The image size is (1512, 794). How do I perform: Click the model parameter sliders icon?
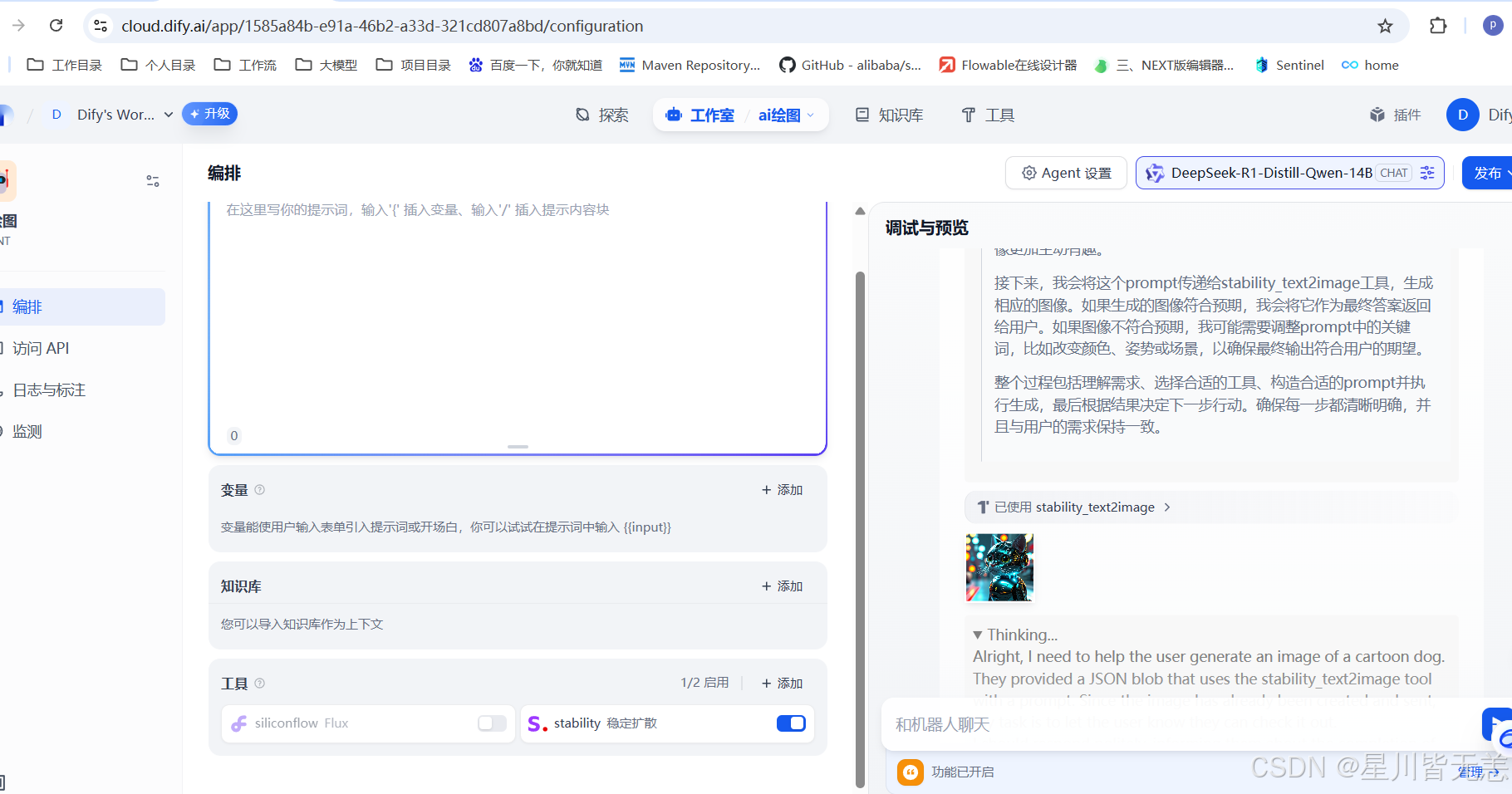pyautogui.click(x=1427, y=173)
